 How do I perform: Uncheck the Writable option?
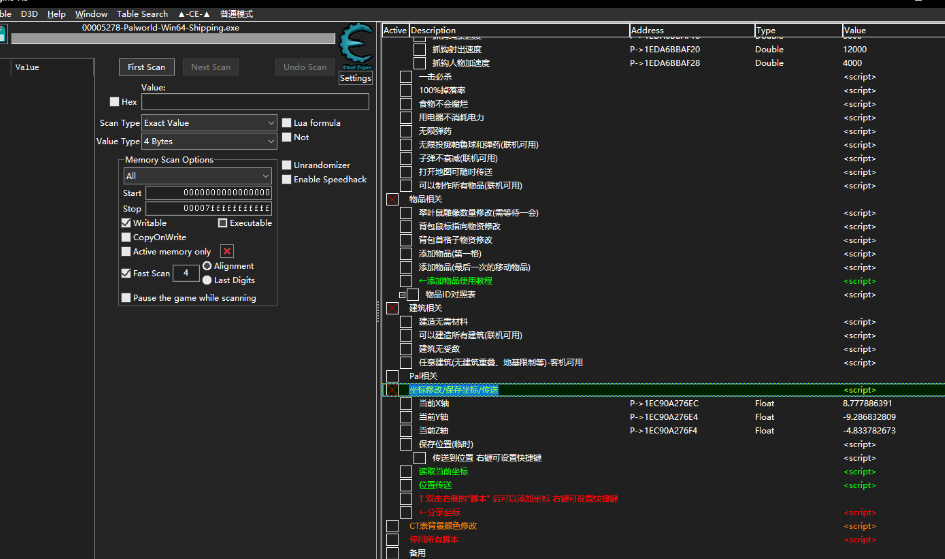coord(126,223)
